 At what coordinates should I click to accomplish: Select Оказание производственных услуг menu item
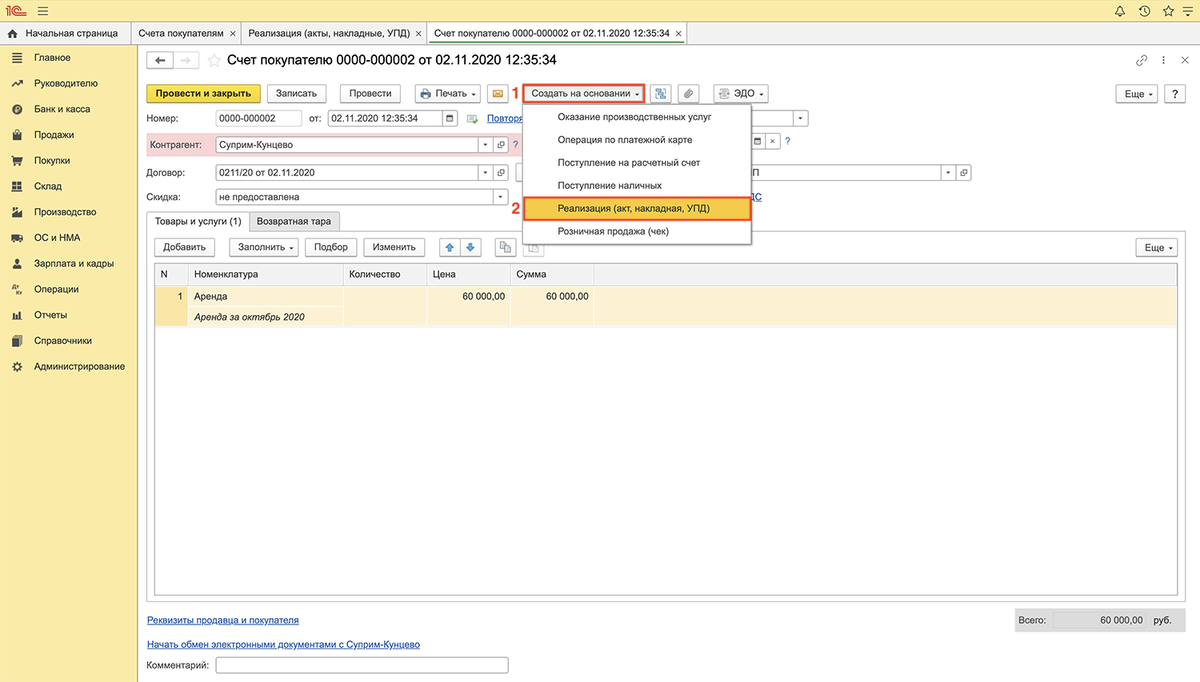(638, 117)
